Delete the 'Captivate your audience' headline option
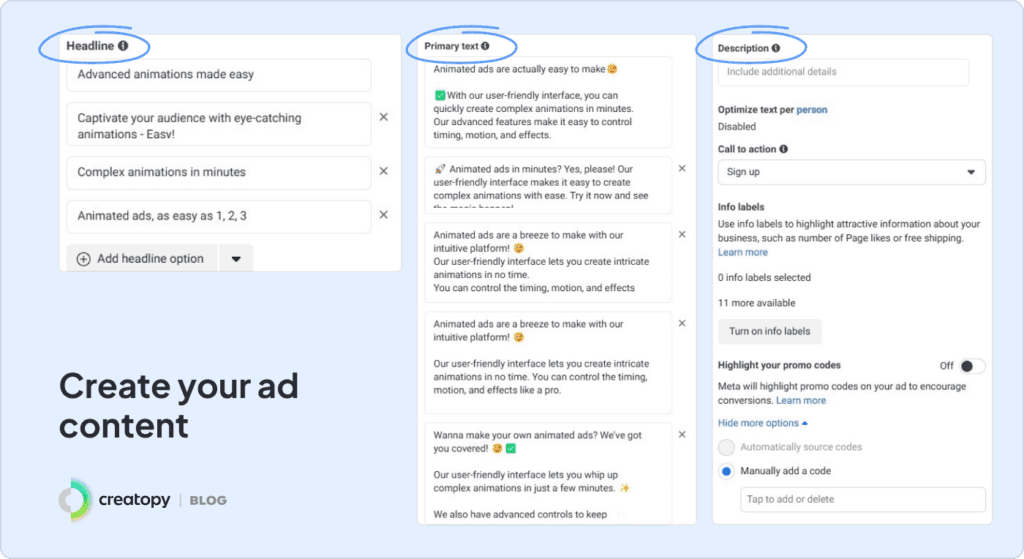The width and height of the screenshot is (1024, 559). coord(383,117)
